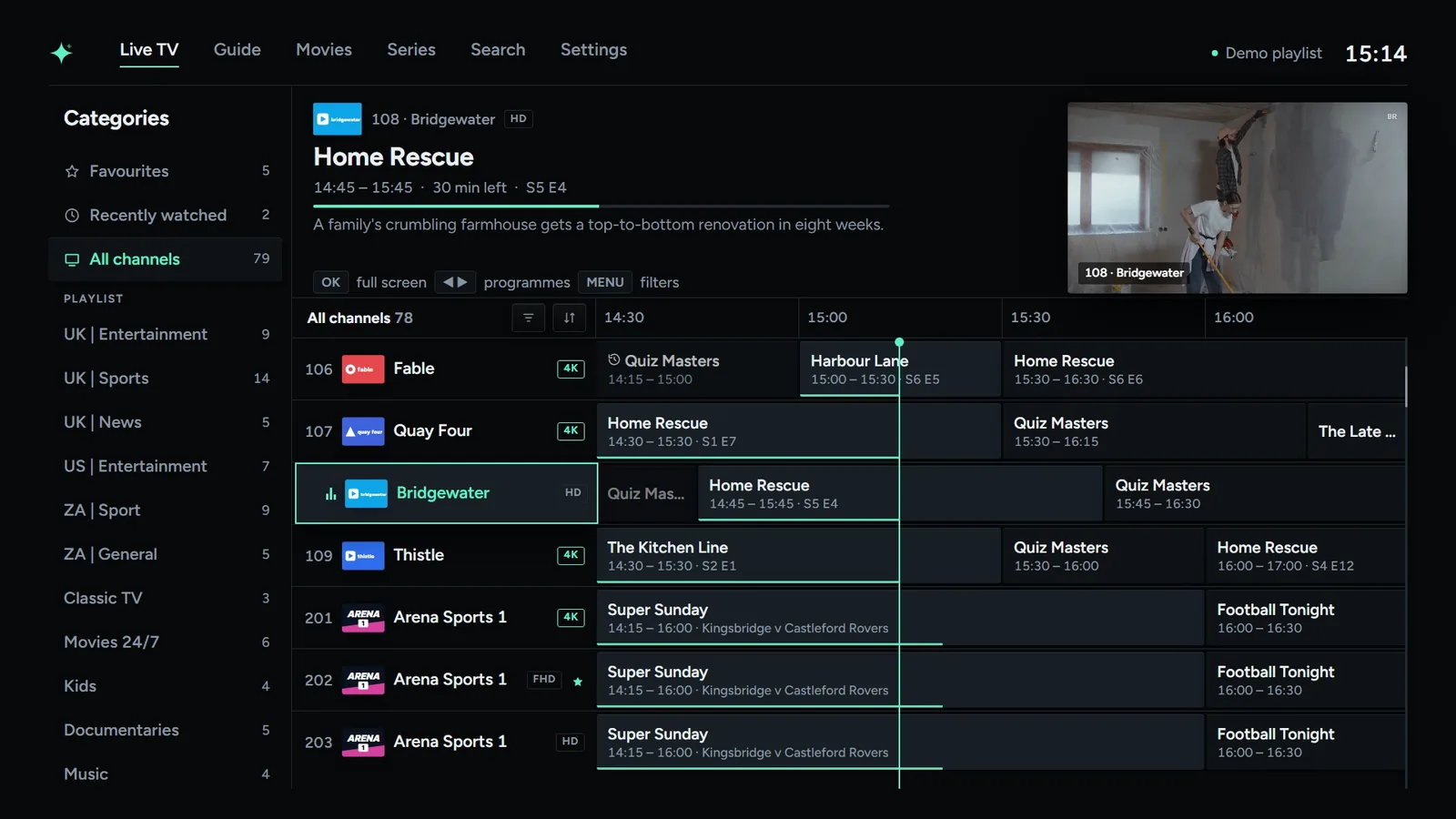
Task: Choose the ZA | General category
Action: click(166, 554)
